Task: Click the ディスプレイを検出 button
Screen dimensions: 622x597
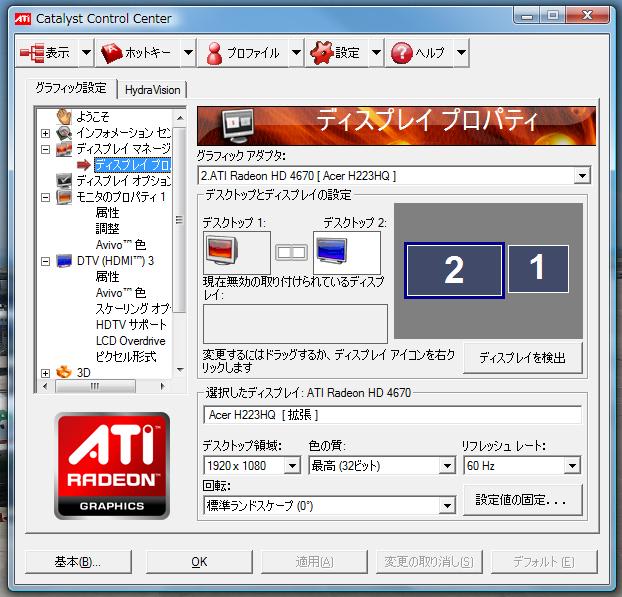Action: [x=522, y=358]
